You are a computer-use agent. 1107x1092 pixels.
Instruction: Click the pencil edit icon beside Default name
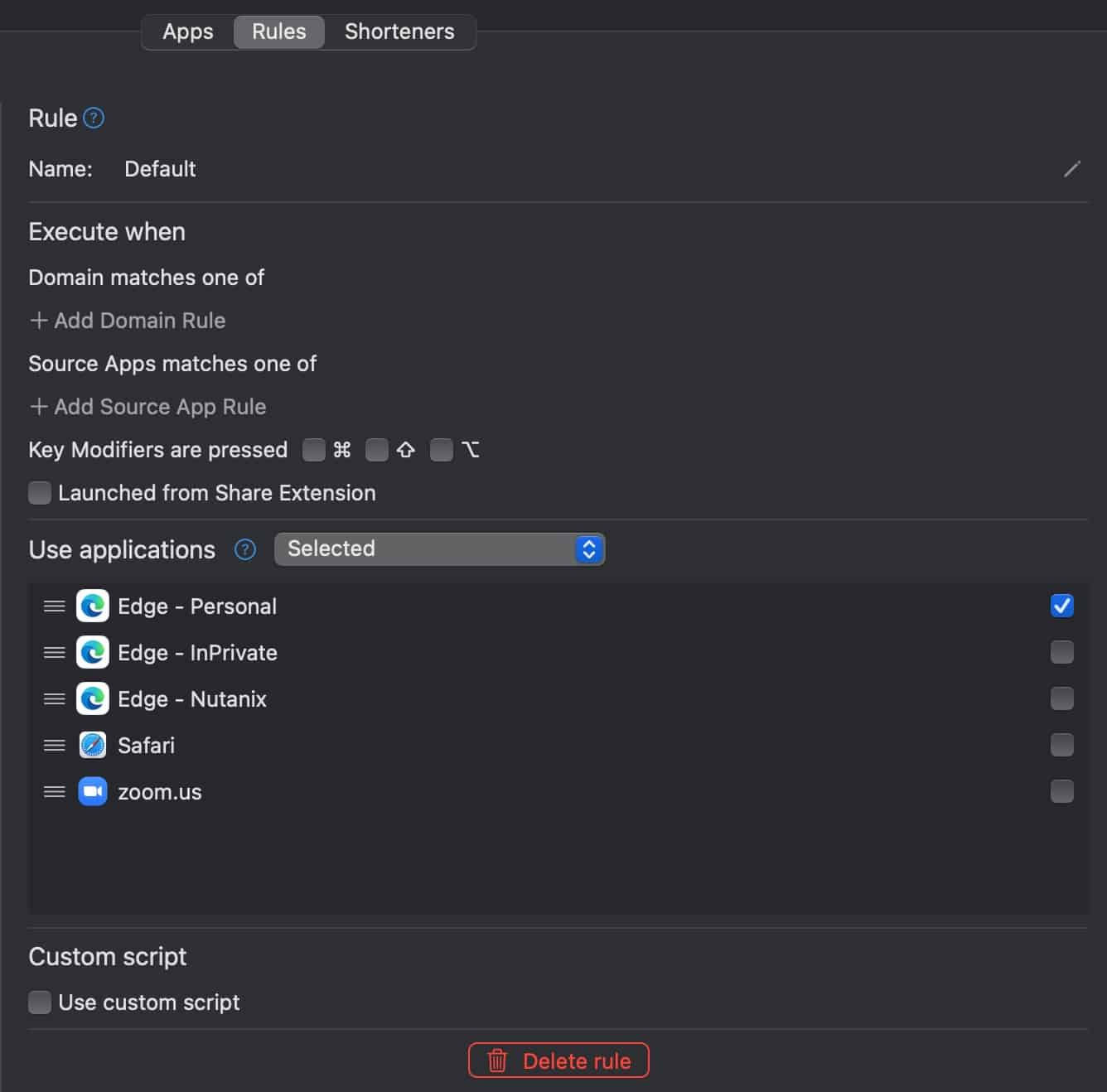click(x=1071, y=169)
